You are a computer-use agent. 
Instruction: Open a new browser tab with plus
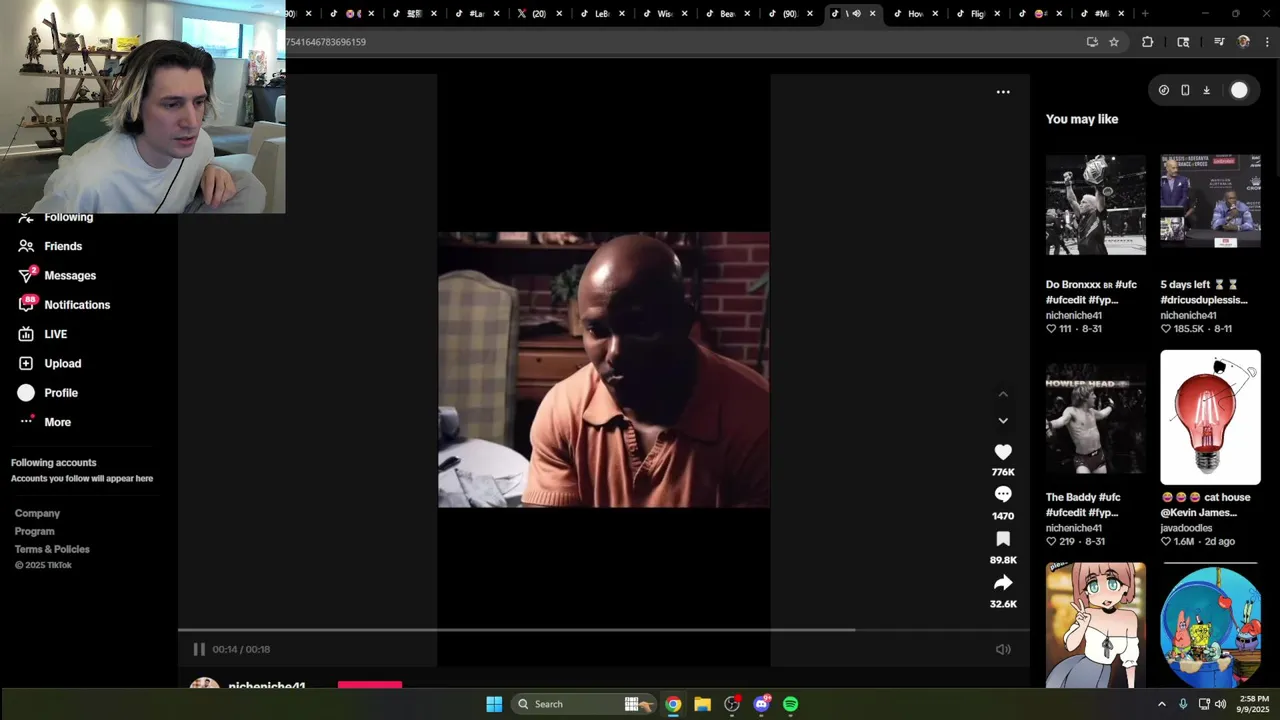(x=1145, y=14)
